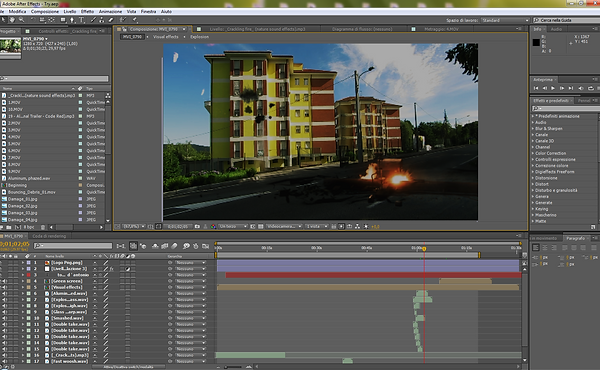600x370 pixels.
Task: Open the Livello menu
Action: point(70,11)
